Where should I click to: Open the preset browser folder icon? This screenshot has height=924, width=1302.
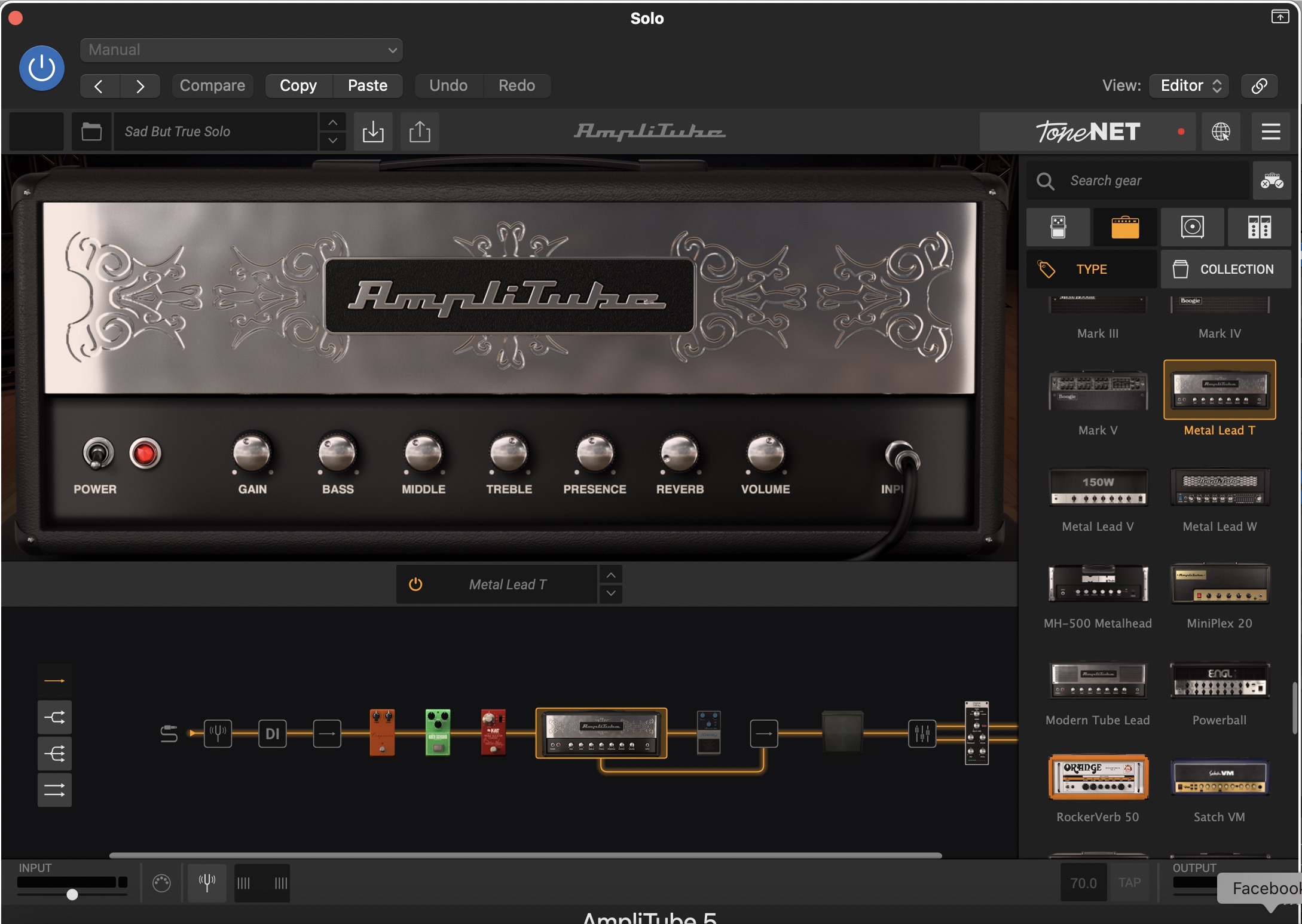(x=91, y=131)
